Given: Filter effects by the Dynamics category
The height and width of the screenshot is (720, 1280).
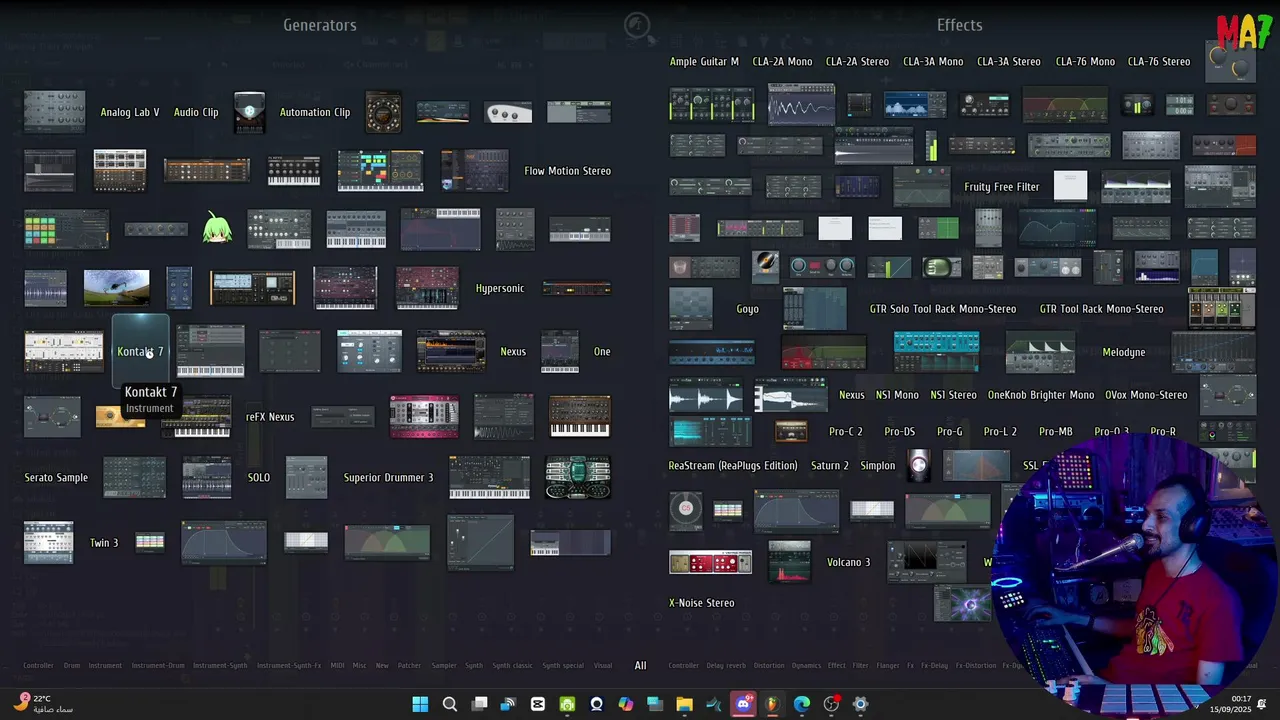Looking at the screenshot, I should click(x=806, y=666).
